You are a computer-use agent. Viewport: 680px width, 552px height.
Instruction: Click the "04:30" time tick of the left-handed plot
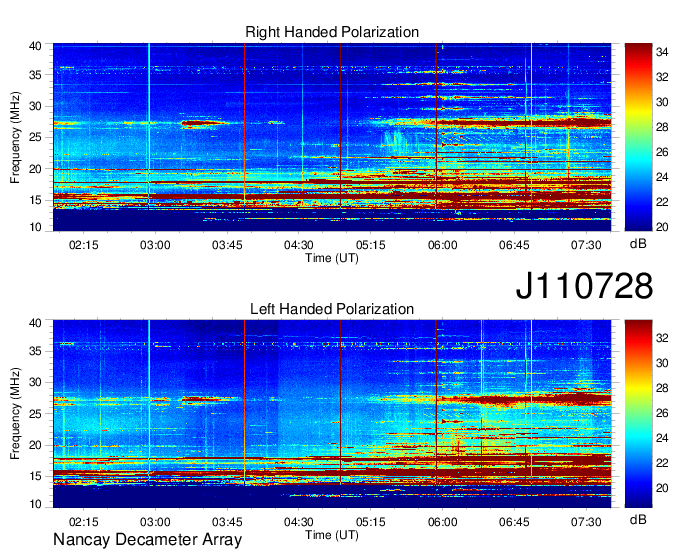coord(299,522)
